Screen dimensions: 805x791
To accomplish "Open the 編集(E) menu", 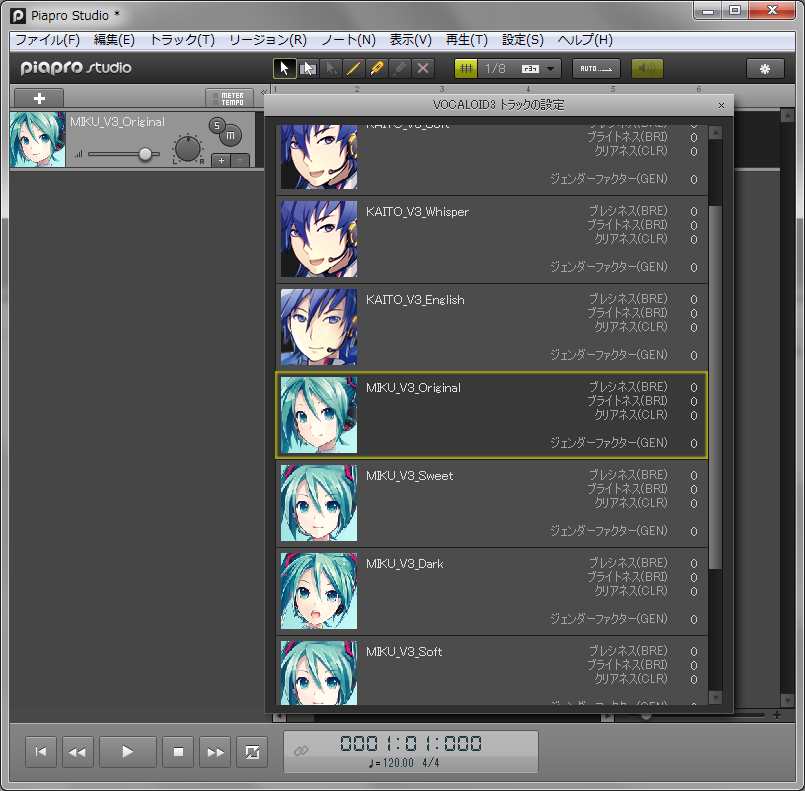I will (x=114, y=40).
